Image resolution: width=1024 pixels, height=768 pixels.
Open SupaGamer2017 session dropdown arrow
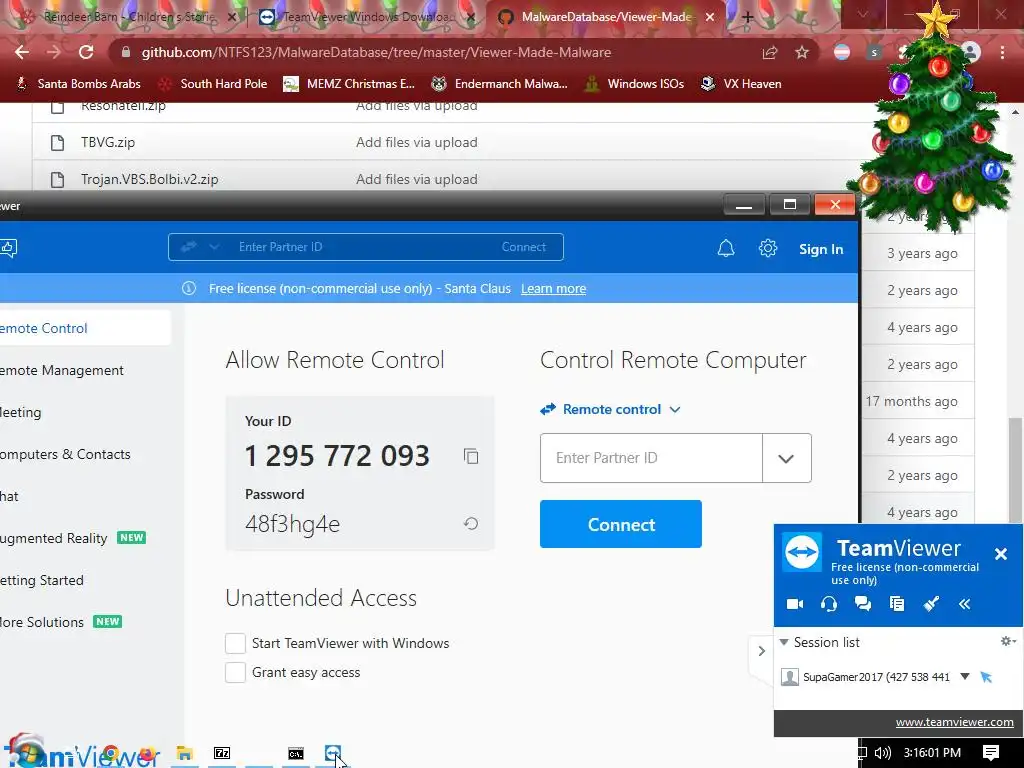(x=965, y=677)
